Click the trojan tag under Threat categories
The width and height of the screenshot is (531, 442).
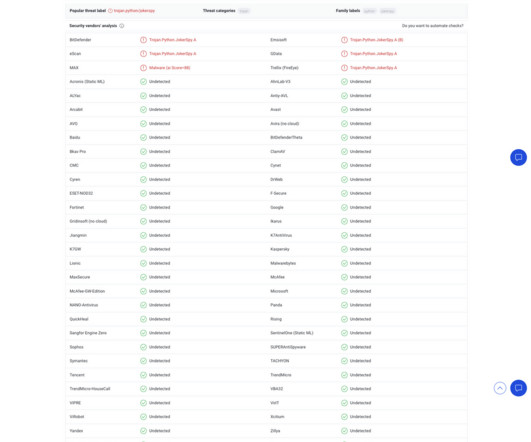pos(244,11)
